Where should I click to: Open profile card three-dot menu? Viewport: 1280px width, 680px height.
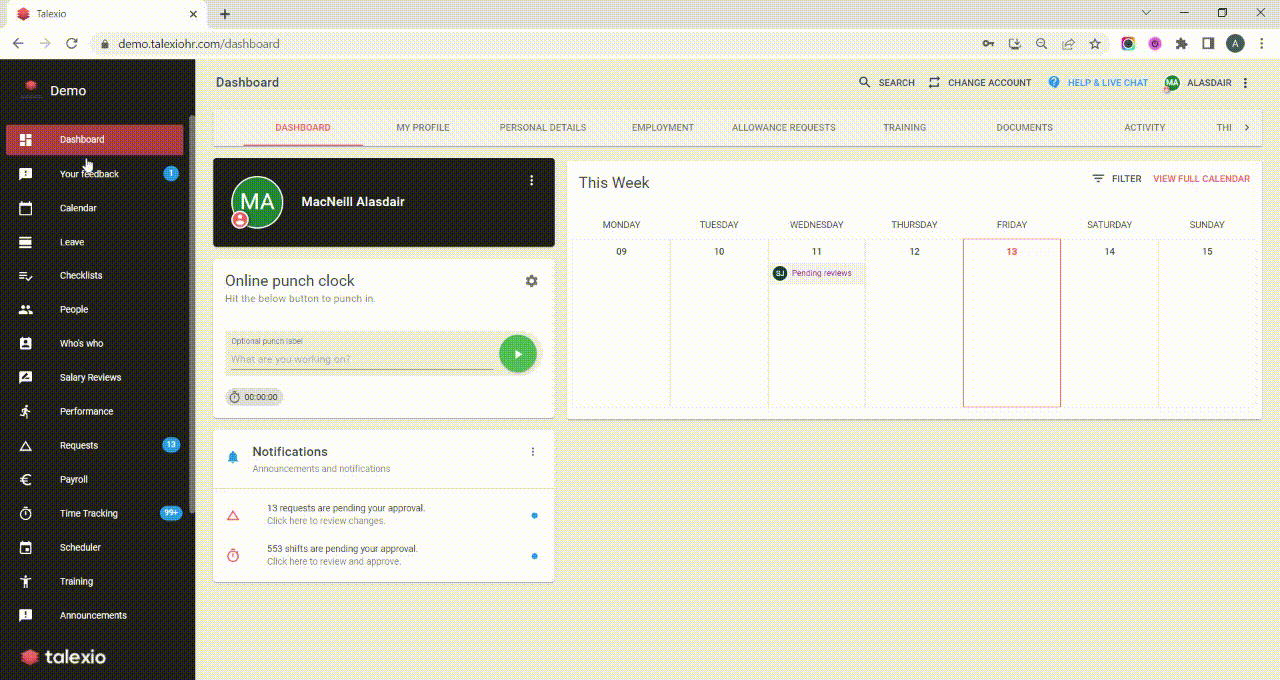pos(532,181)
